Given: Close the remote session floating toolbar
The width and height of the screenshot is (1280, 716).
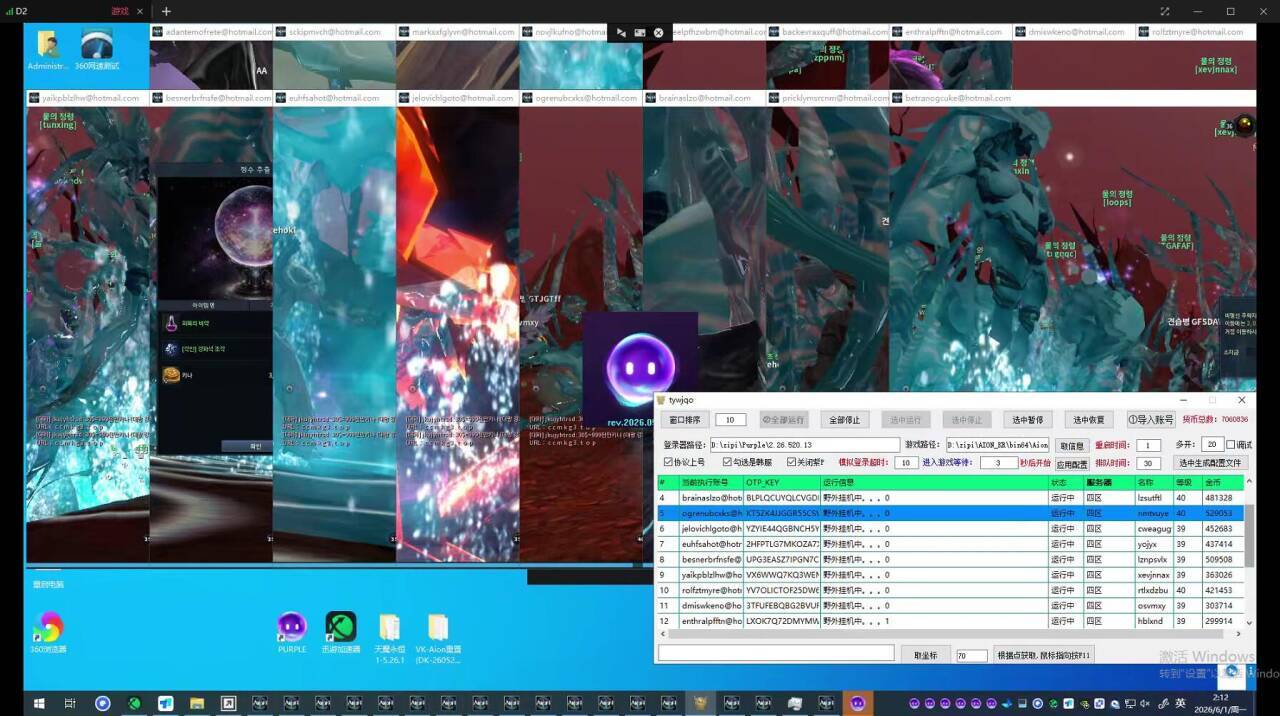Looking at the screenshot, I should [659, 32].
